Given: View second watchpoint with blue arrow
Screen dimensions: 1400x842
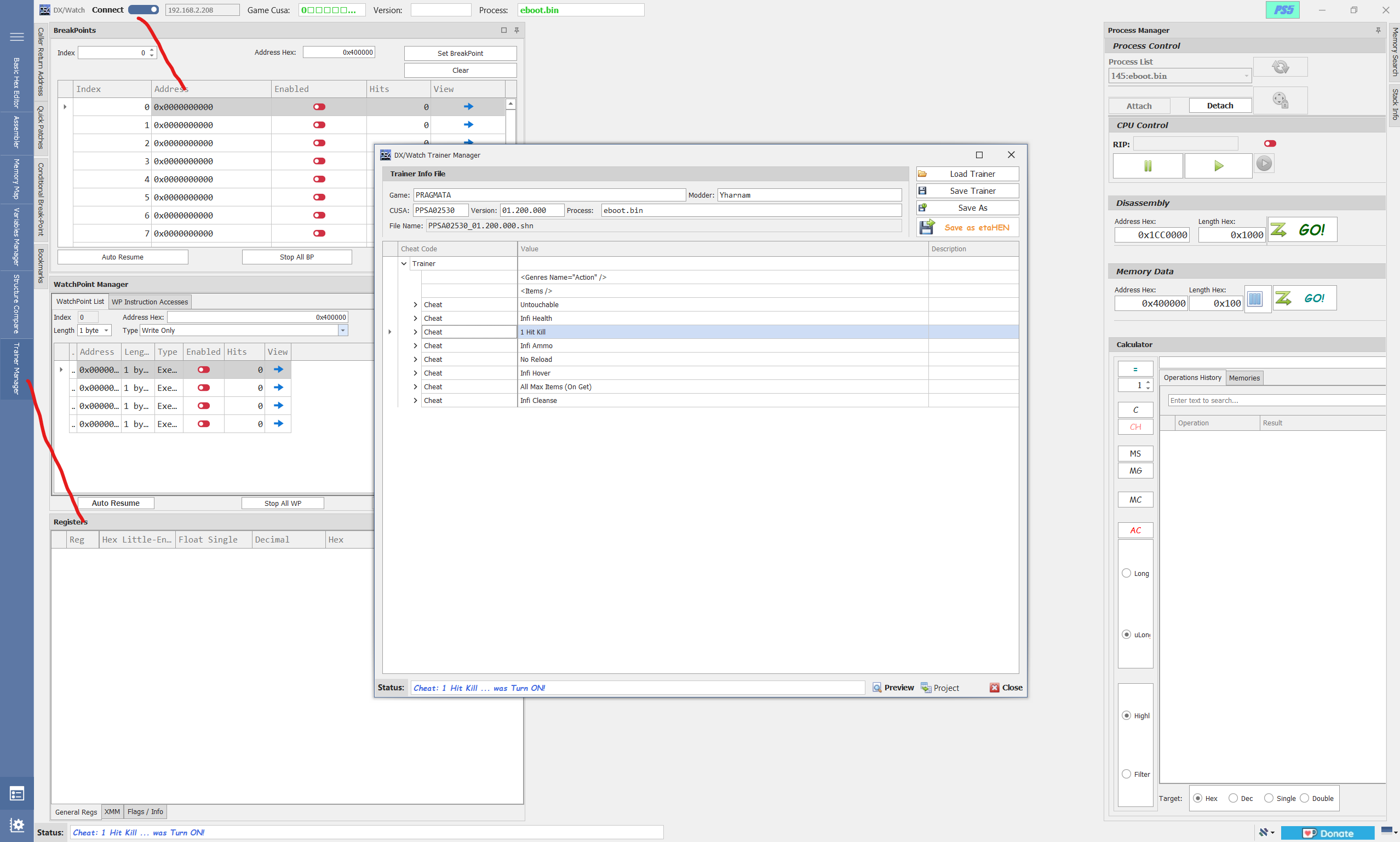Looking at the screenshot, I should [x=278, y=388].
